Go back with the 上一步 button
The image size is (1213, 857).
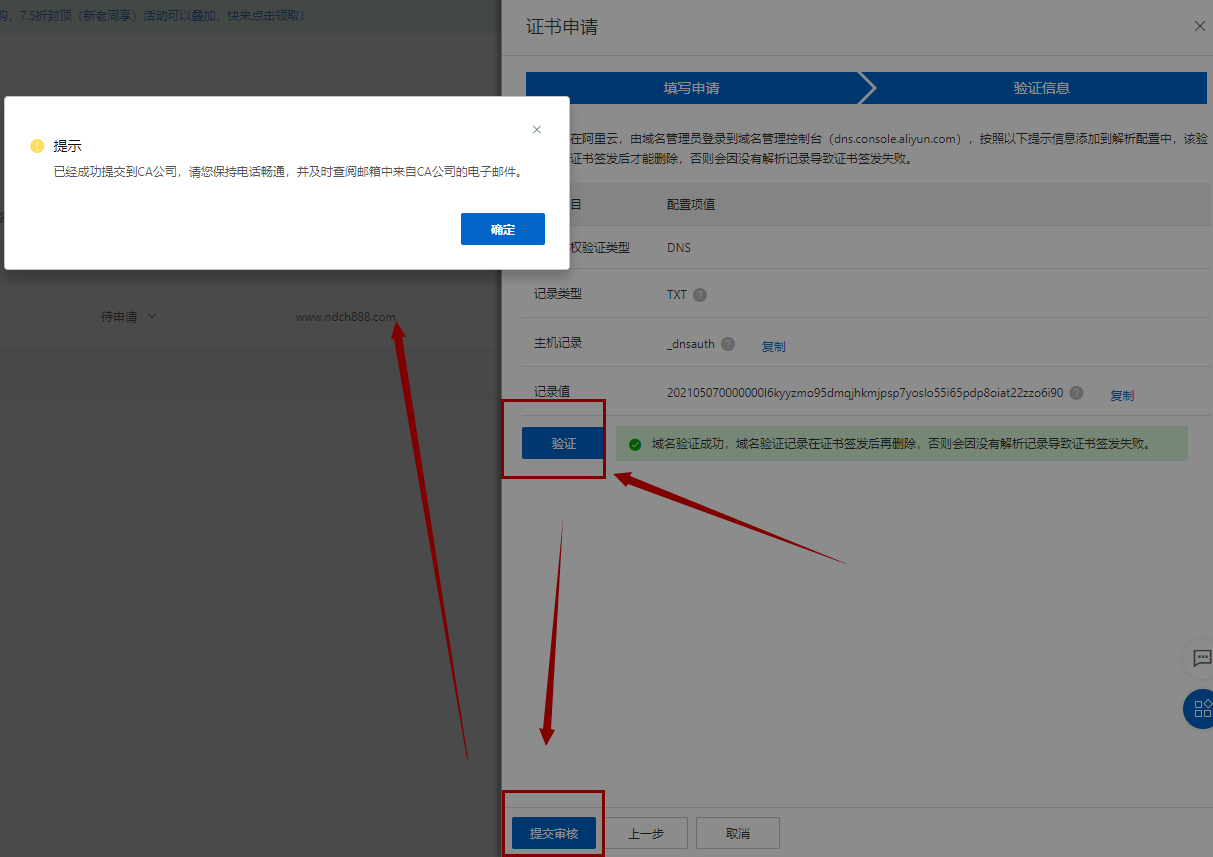point(645,833)
